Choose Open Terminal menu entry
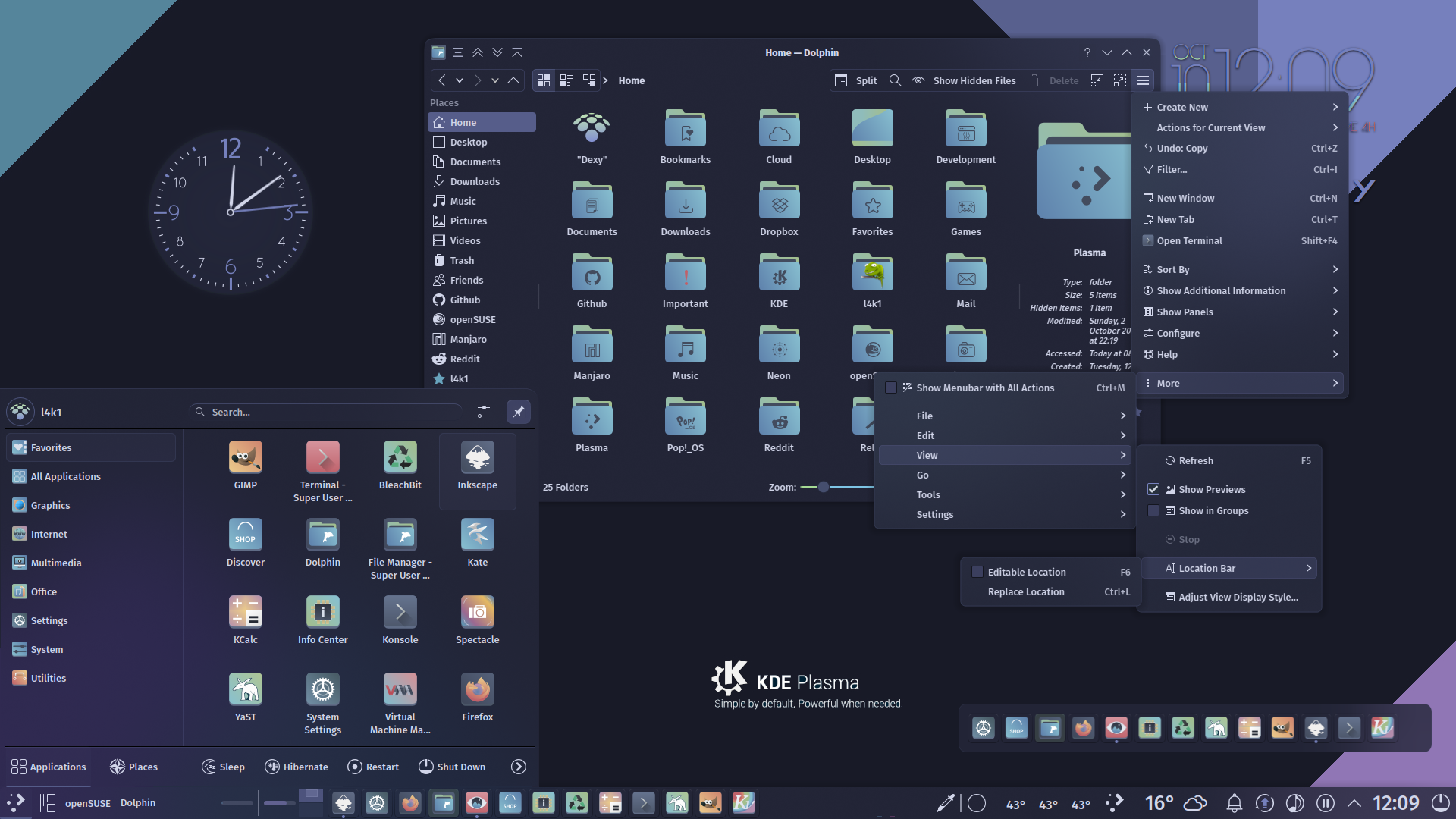Screen dimensions: 1456x819 pyautogui.click(x=1241, y=240)
